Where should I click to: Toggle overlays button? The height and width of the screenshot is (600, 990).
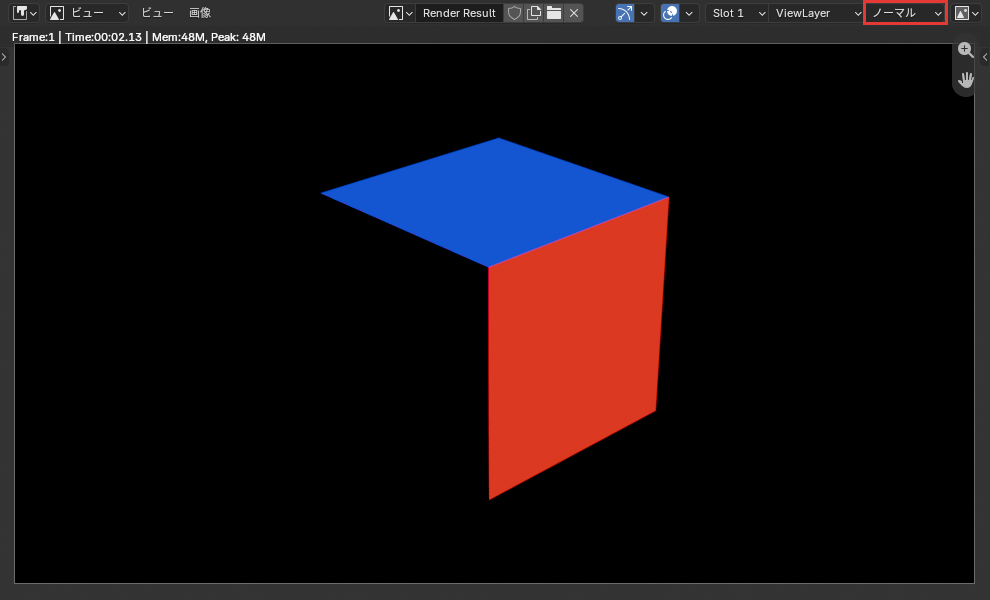(x=670, y=13)
